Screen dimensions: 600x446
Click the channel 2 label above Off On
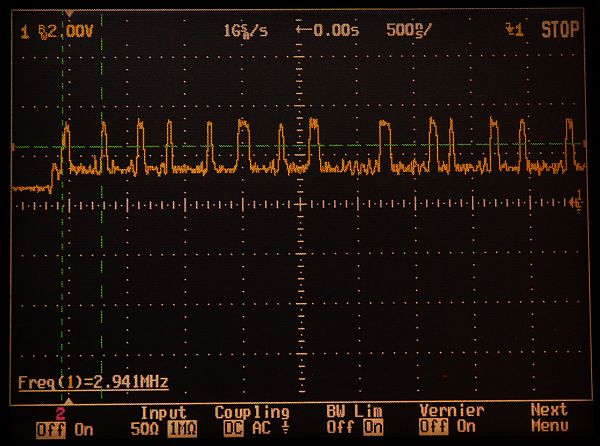[62, 412]
